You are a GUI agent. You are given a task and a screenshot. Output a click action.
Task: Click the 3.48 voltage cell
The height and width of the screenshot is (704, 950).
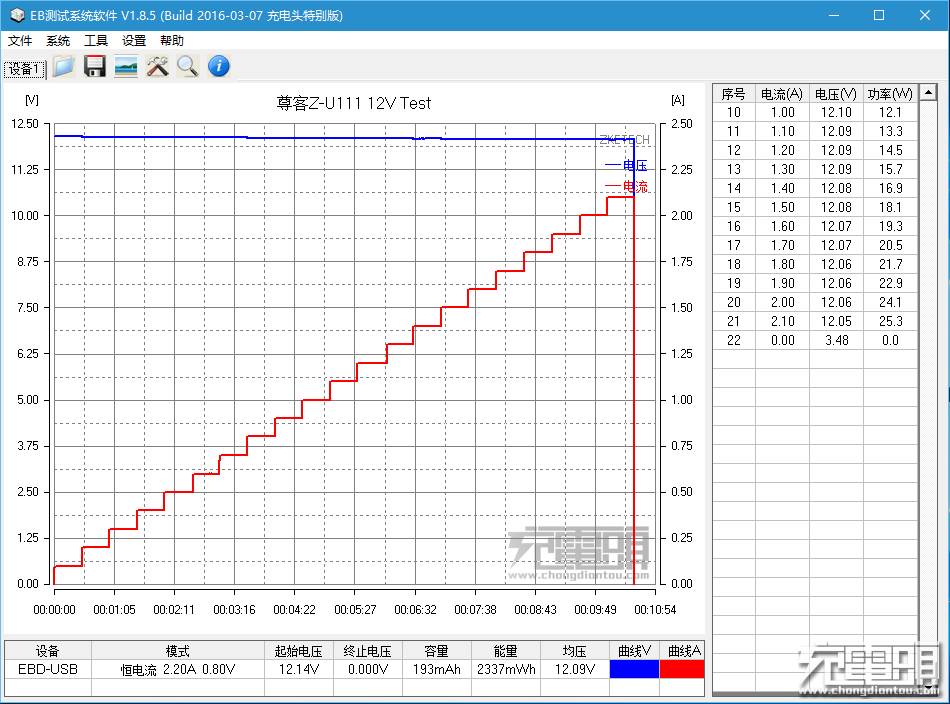click(x=836, y=340)
